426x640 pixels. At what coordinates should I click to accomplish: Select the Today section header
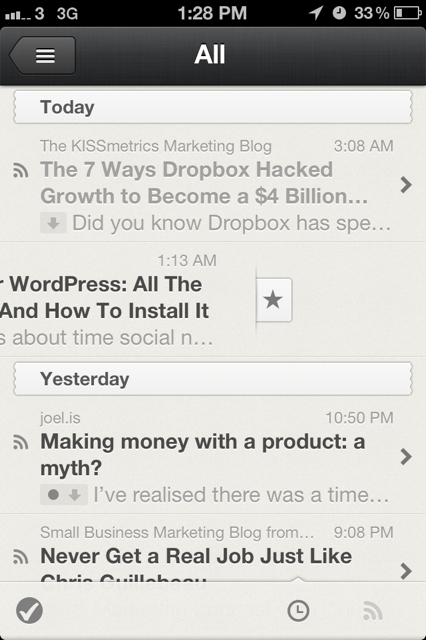pos(213,107)
